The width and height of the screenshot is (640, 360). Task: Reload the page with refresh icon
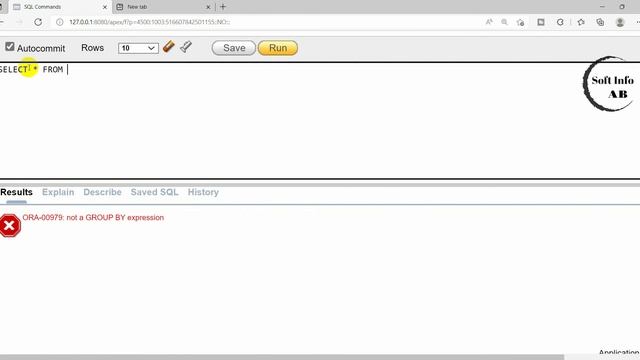[x=38, y=22]
